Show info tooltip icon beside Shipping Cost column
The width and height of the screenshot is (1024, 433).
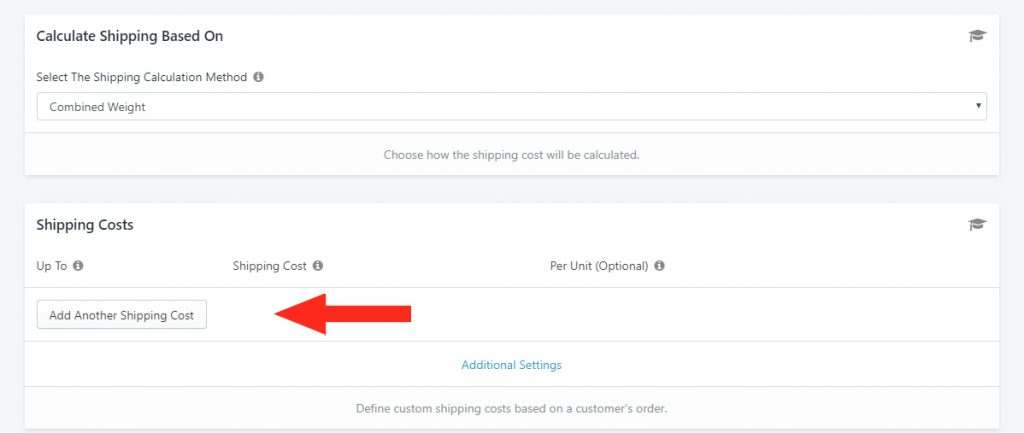(317, 266)
